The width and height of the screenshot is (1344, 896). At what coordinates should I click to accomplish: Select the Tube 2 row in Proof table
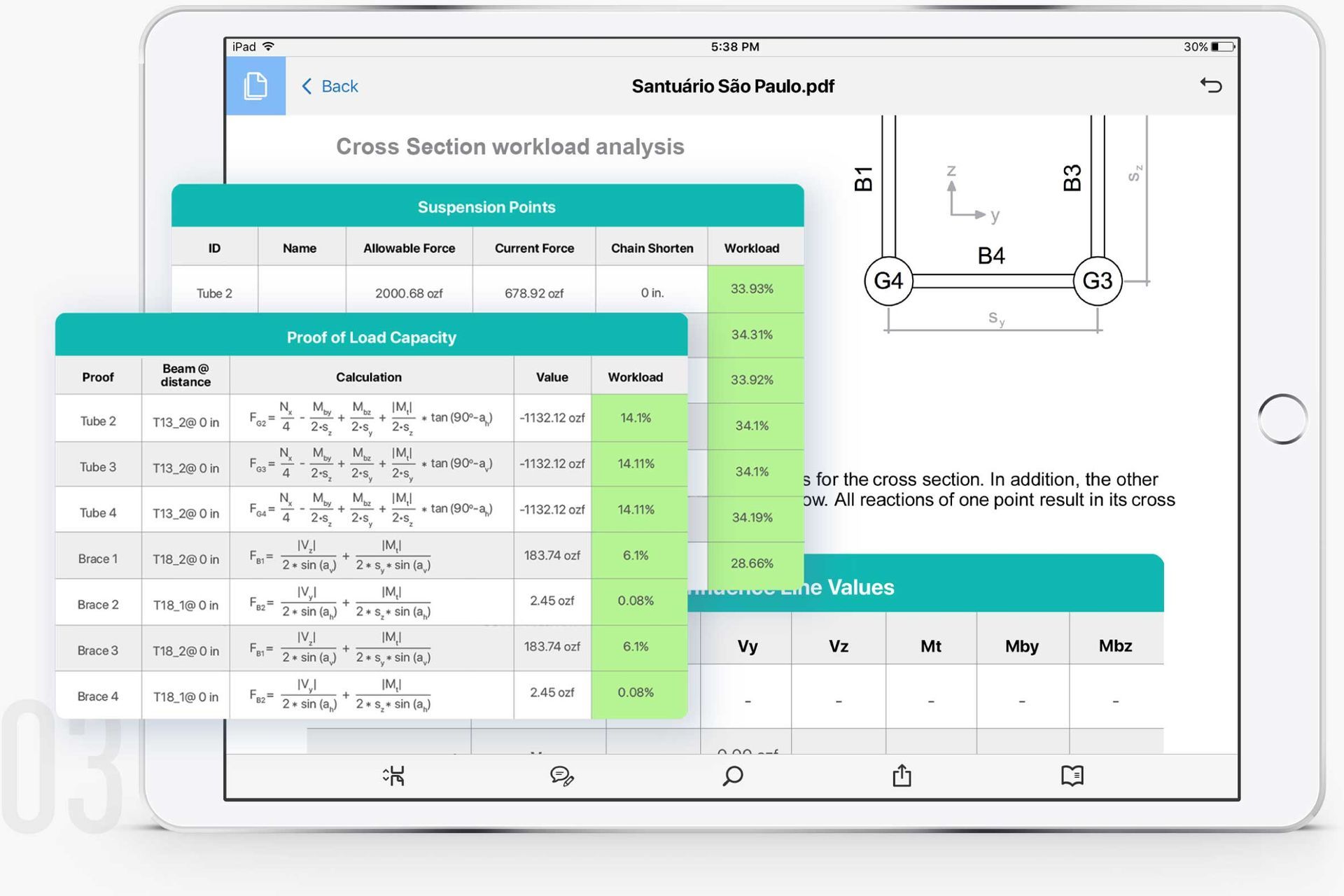tap(98, 421)
